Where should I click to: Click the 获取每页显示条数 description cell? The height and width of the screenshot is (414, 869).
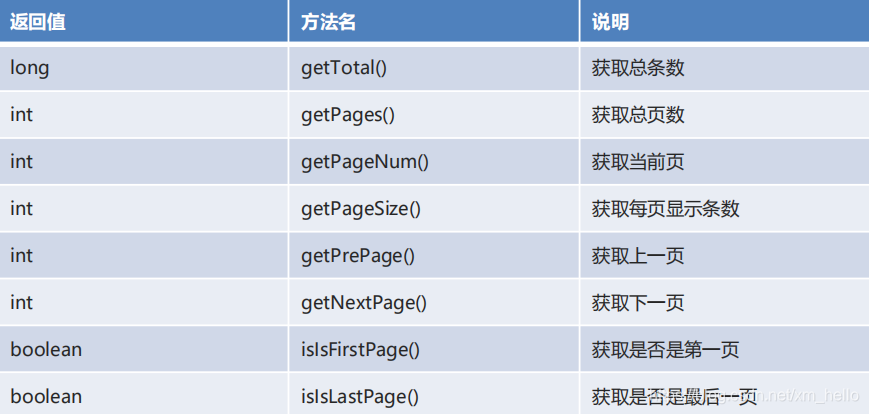[725, 208]
